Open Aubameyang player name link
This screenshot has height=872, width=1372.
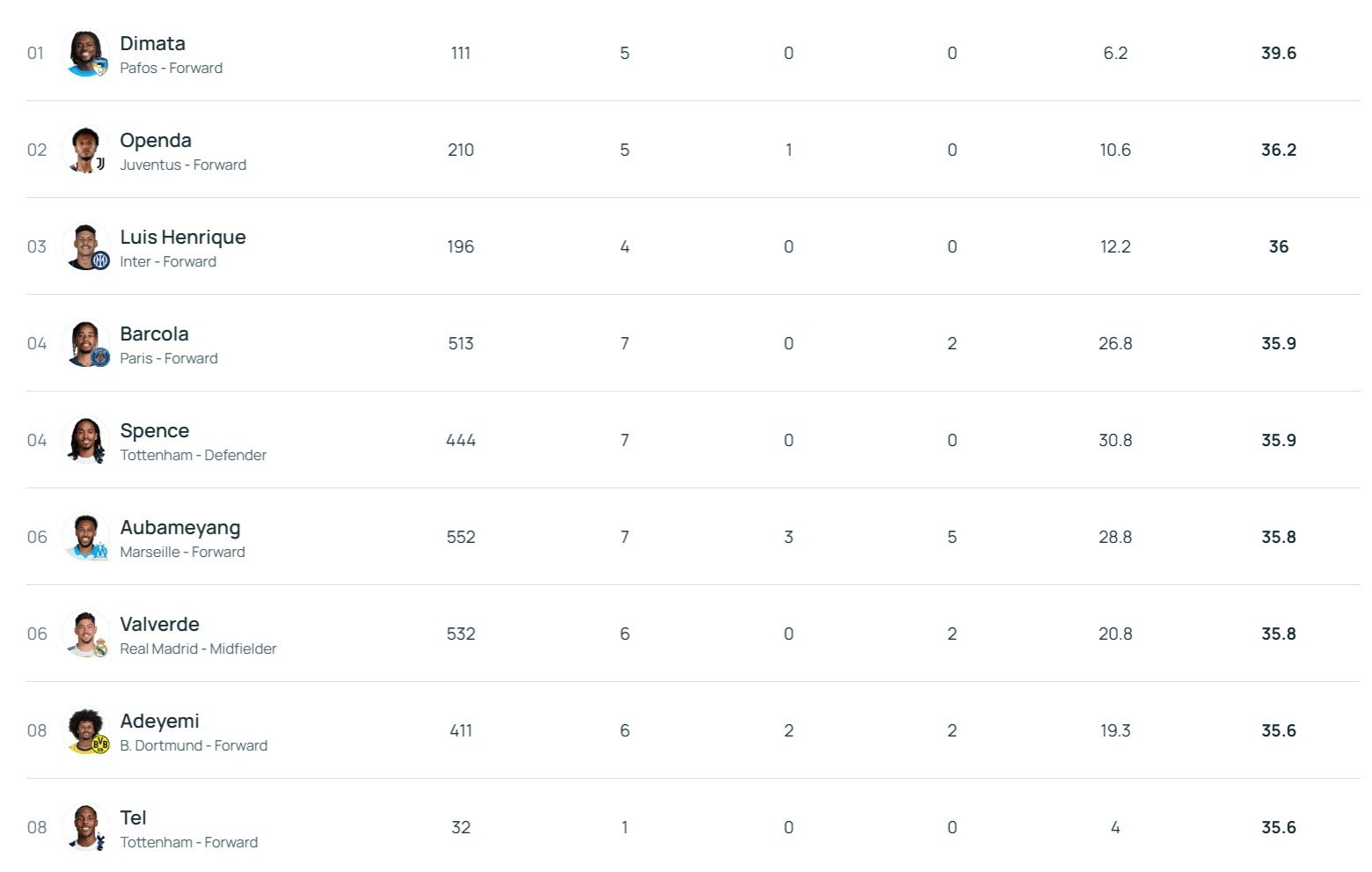pyautogui.click(x=180, y=527)
